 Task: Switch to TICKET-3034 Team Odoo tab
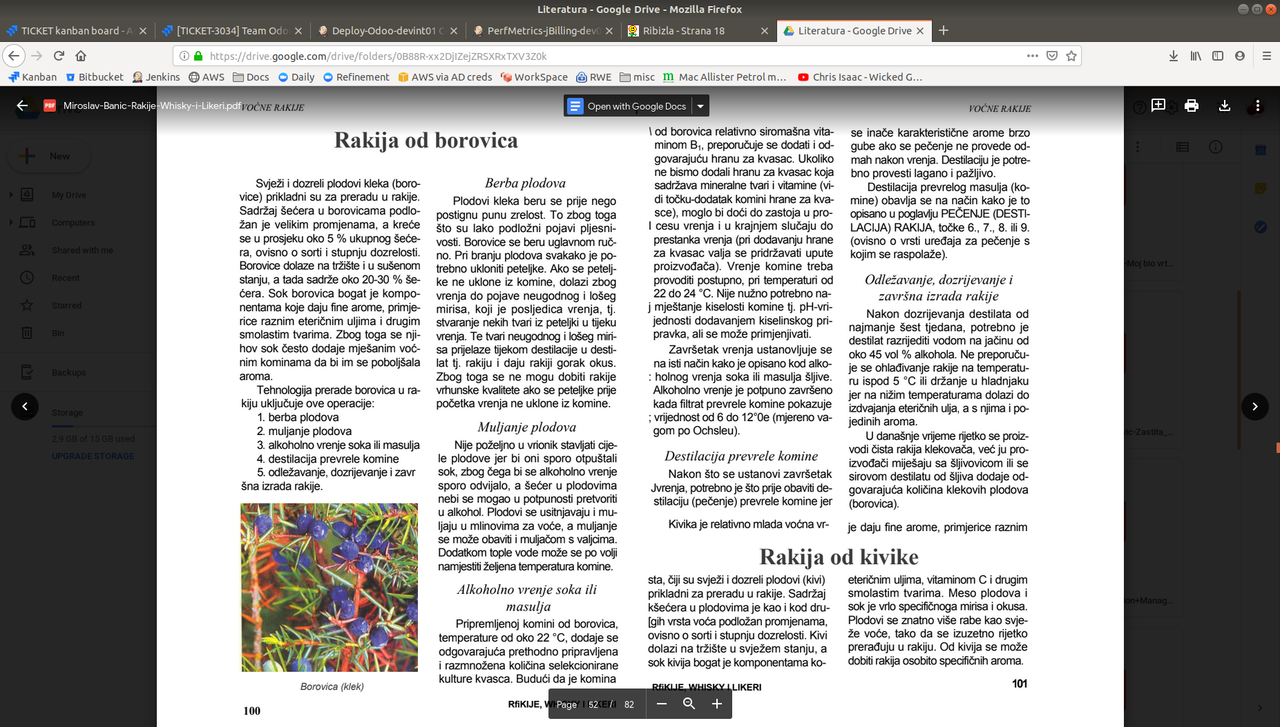(x=232, y=30)
